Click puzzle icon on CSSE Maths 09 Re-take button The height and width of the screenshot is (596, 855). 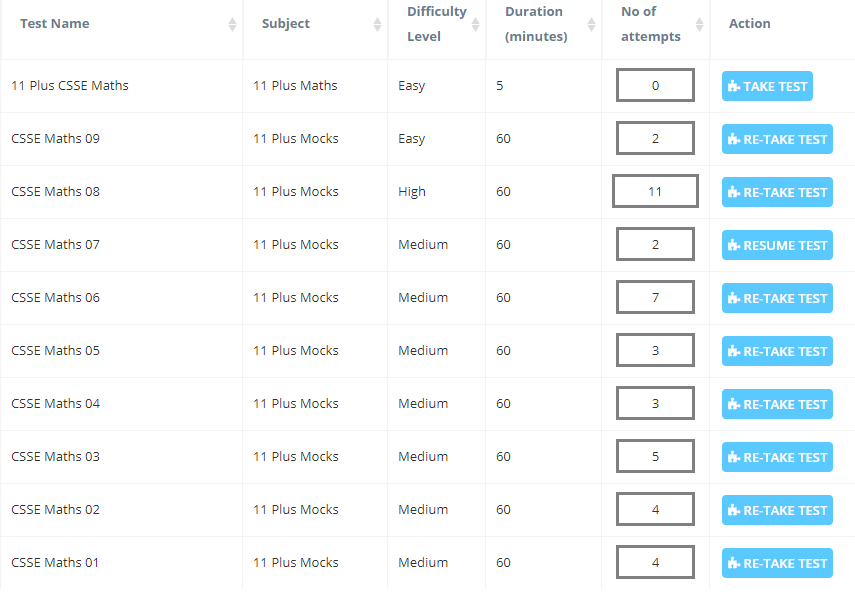coord(734,139)
